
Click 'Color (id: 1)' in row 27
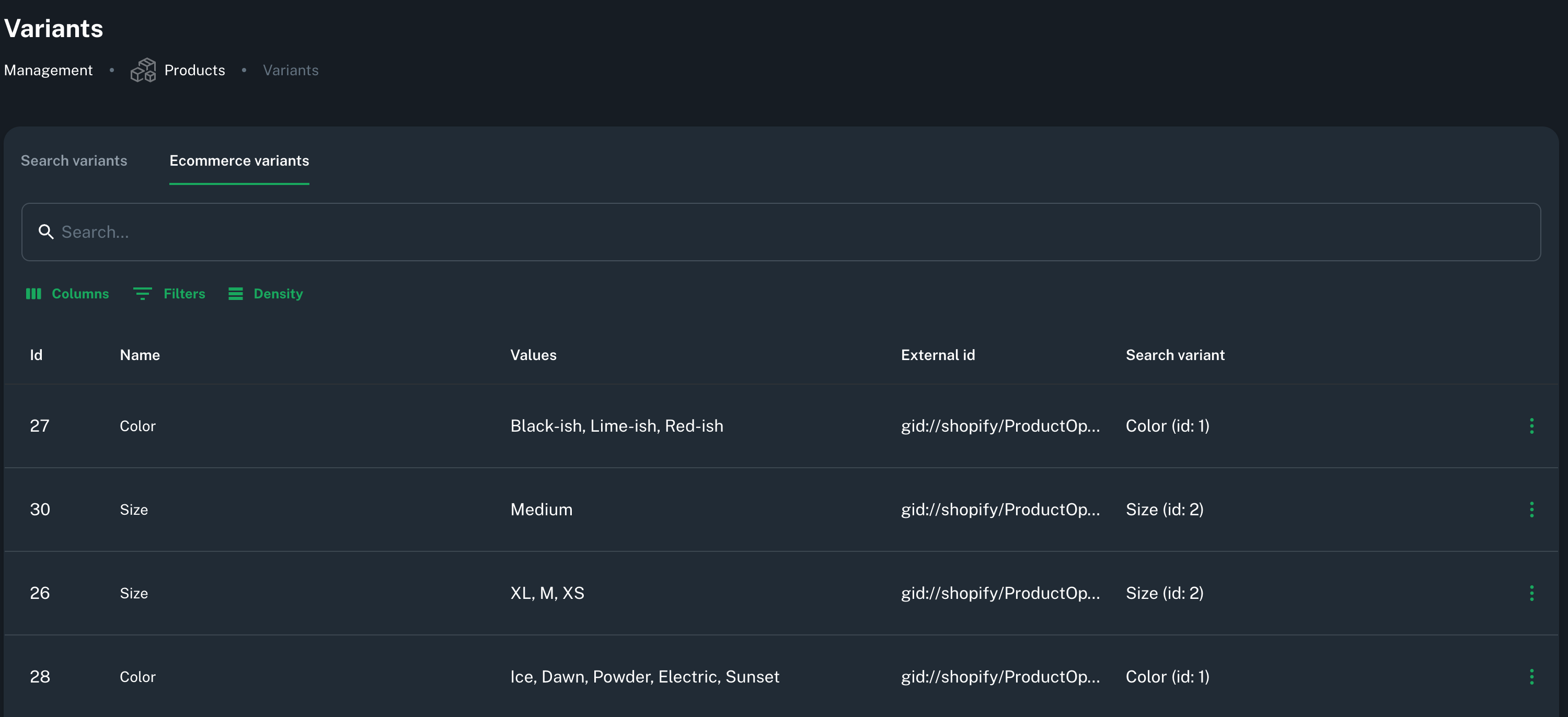point(1168,426)
